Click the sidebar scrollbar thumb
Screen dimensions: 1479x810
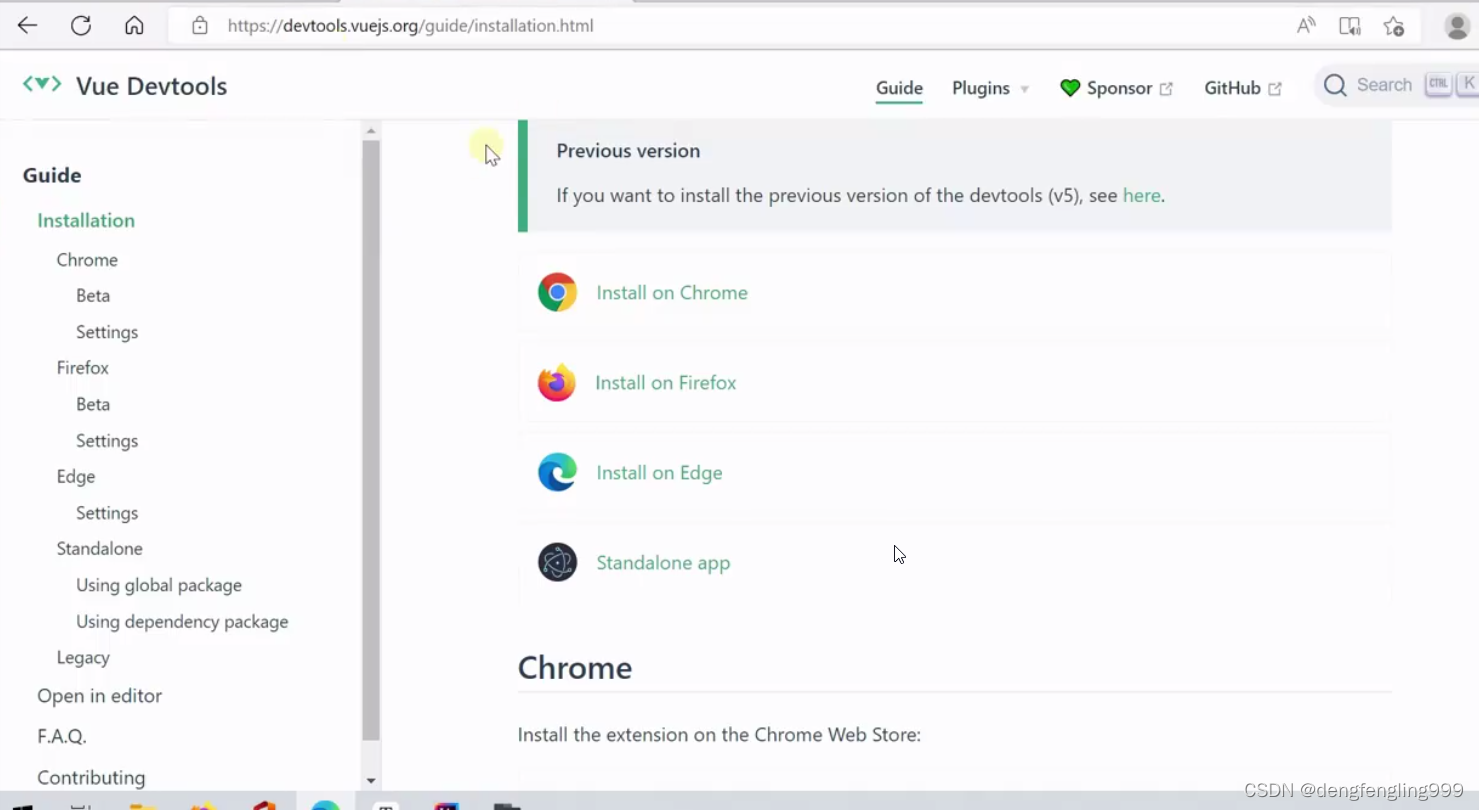371,440
